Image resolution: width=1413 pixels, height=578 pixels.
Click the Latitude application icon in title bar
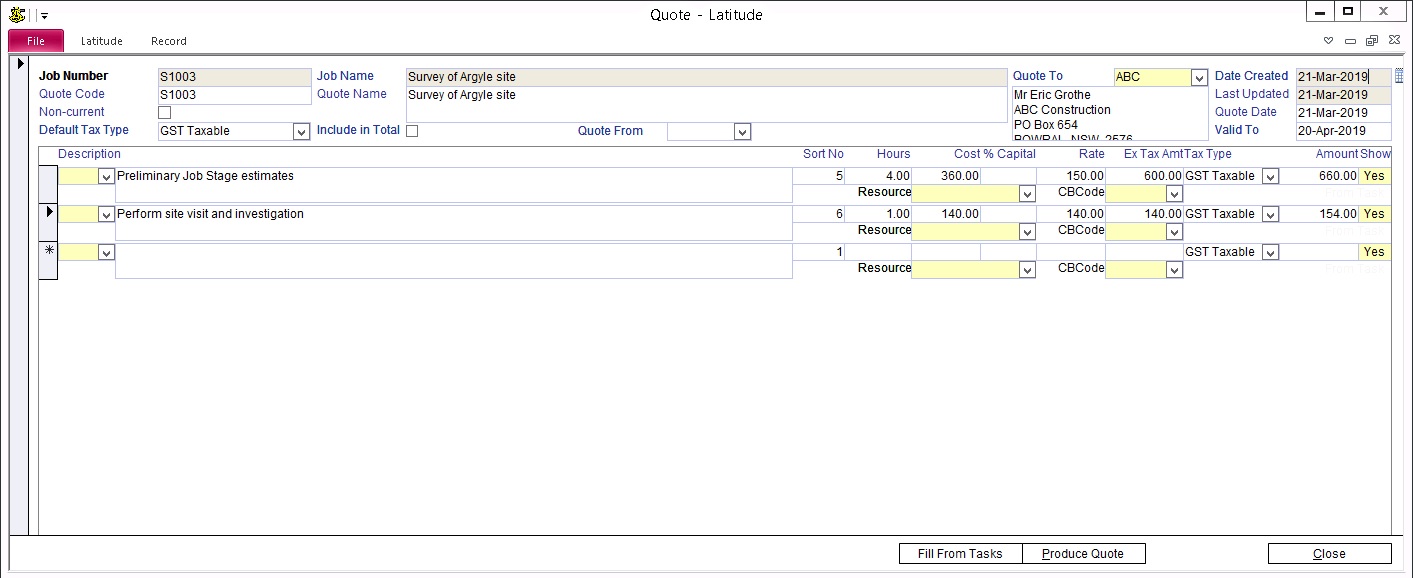point(17,15)
